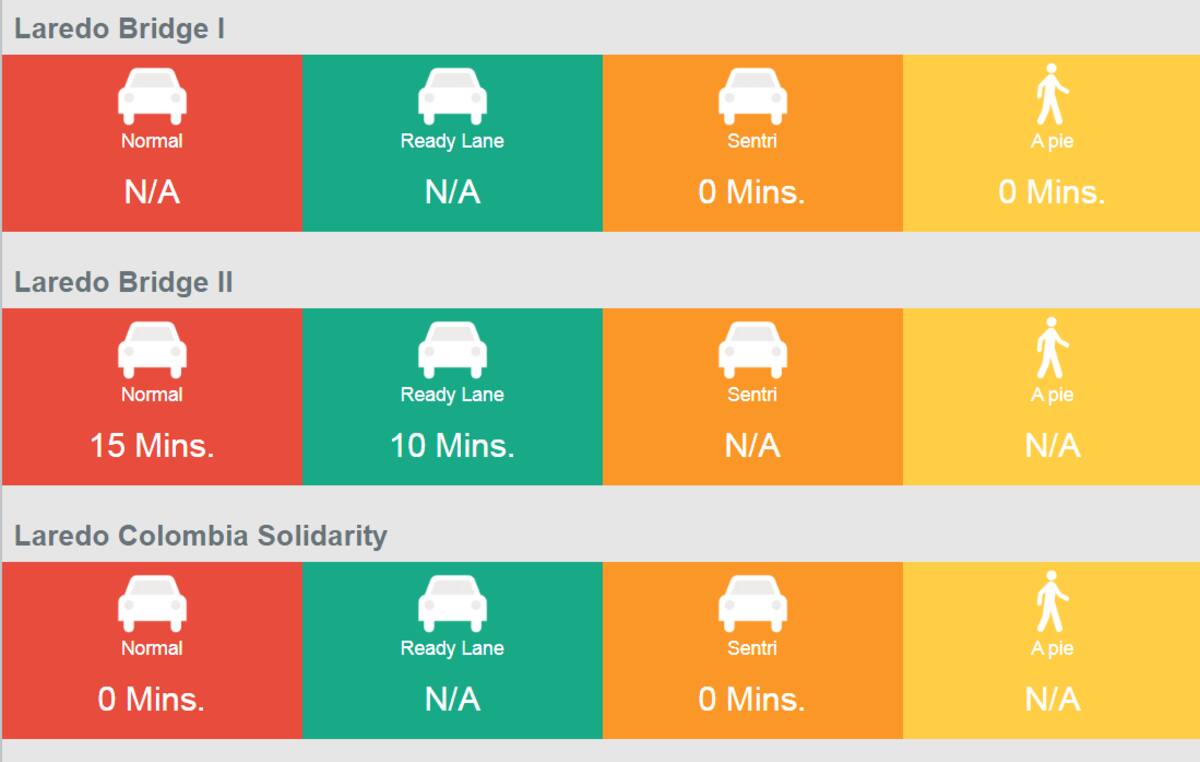Select the red Normal tile showing 0 Mins.
The height and width of the screenshot is (762, 1200).
(x=152, y=650)
